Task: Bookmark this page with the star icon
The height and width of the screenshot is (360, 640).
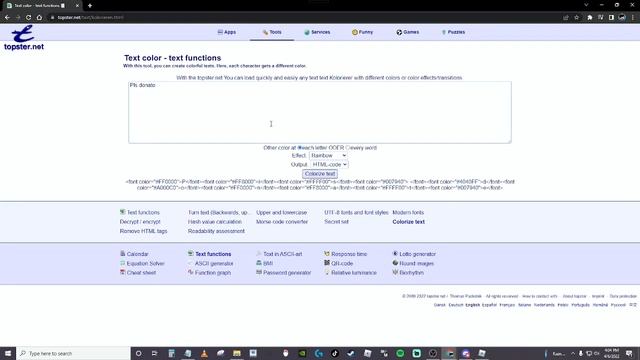Action: (576, 18)
